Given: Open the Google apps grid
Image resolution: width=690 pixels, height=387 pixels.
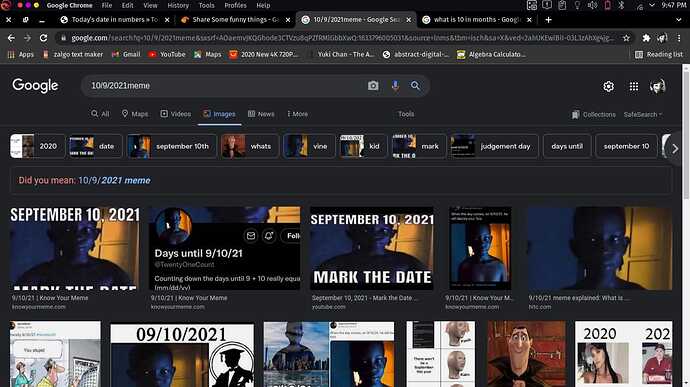Looking at the screenshot, I should (x=634, y=86).
